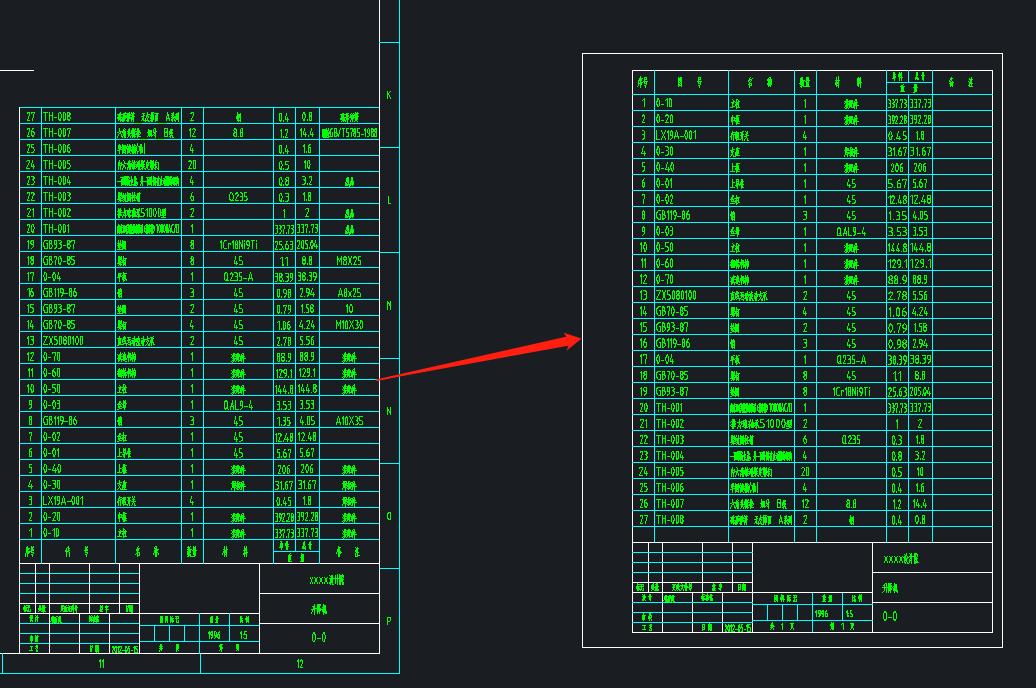This screenshot has width=1036, height=688.
Task: Click the M10X30 remark cell
Action: click(x=349, y=325)
